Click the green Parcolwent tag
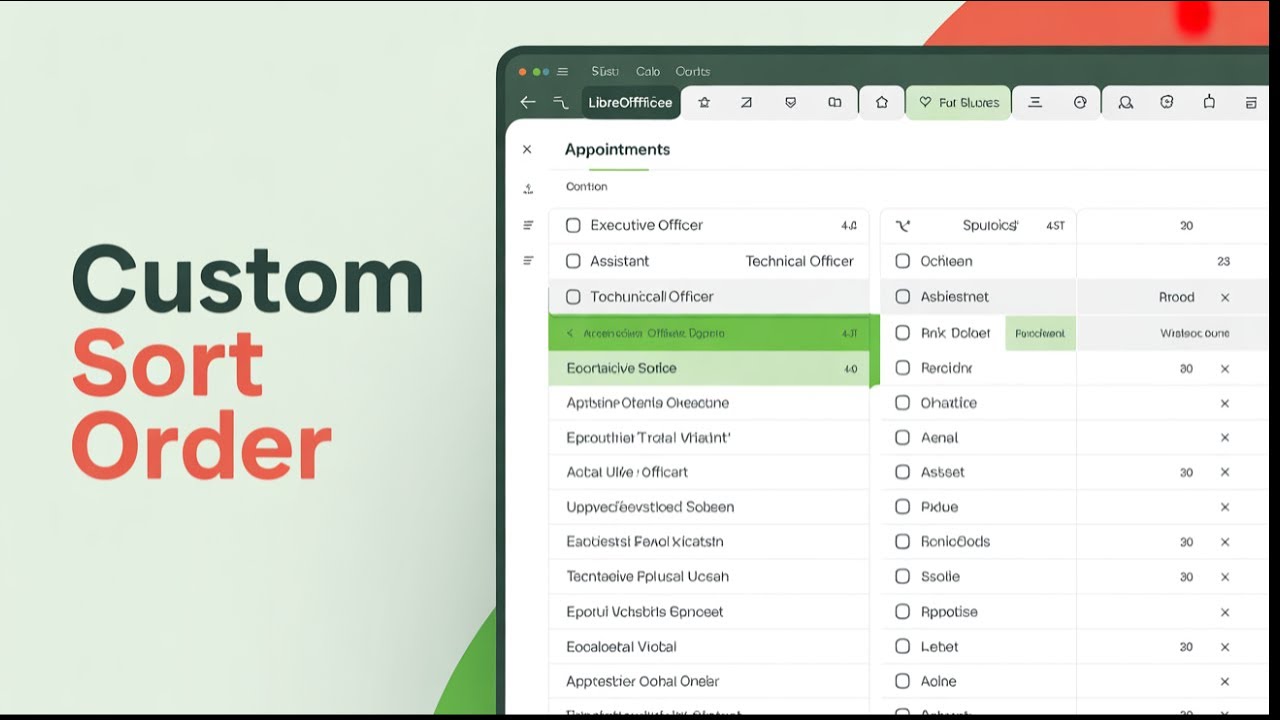Image resolution: width=1280 pixels, height=720 pixels. tap(1040, 333)
